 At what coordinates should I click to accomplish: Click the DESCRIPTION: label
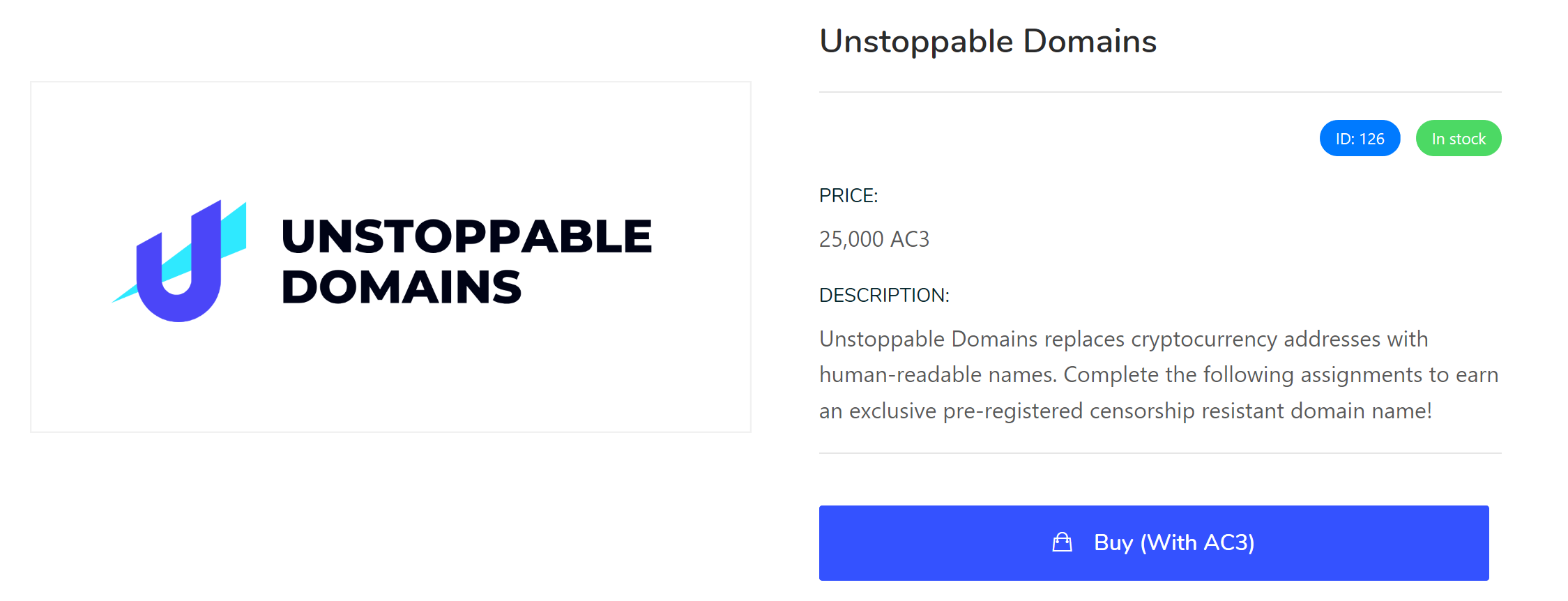(x=883, y=296)
